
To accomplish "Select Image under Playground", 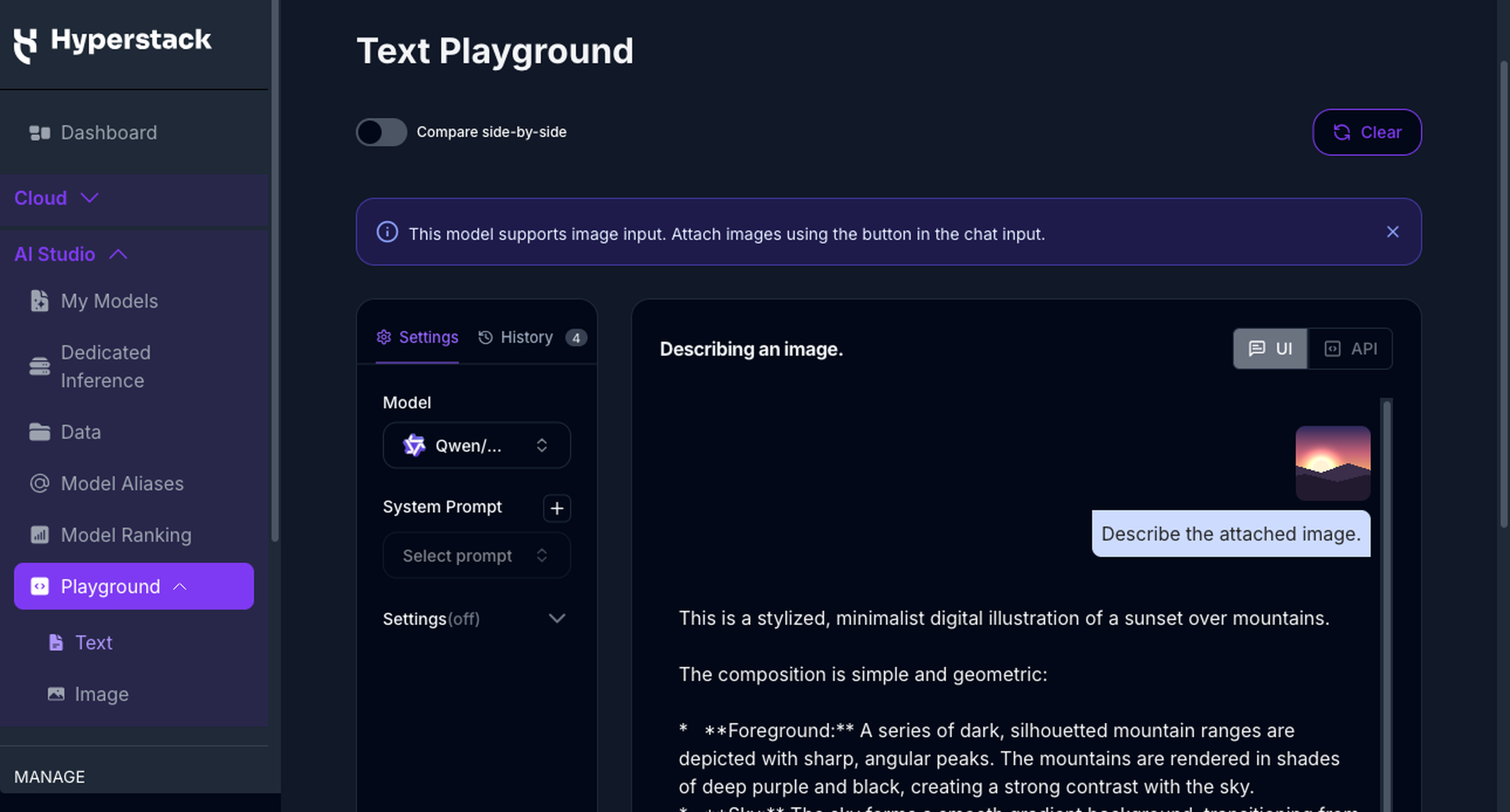I will (102, 694).
